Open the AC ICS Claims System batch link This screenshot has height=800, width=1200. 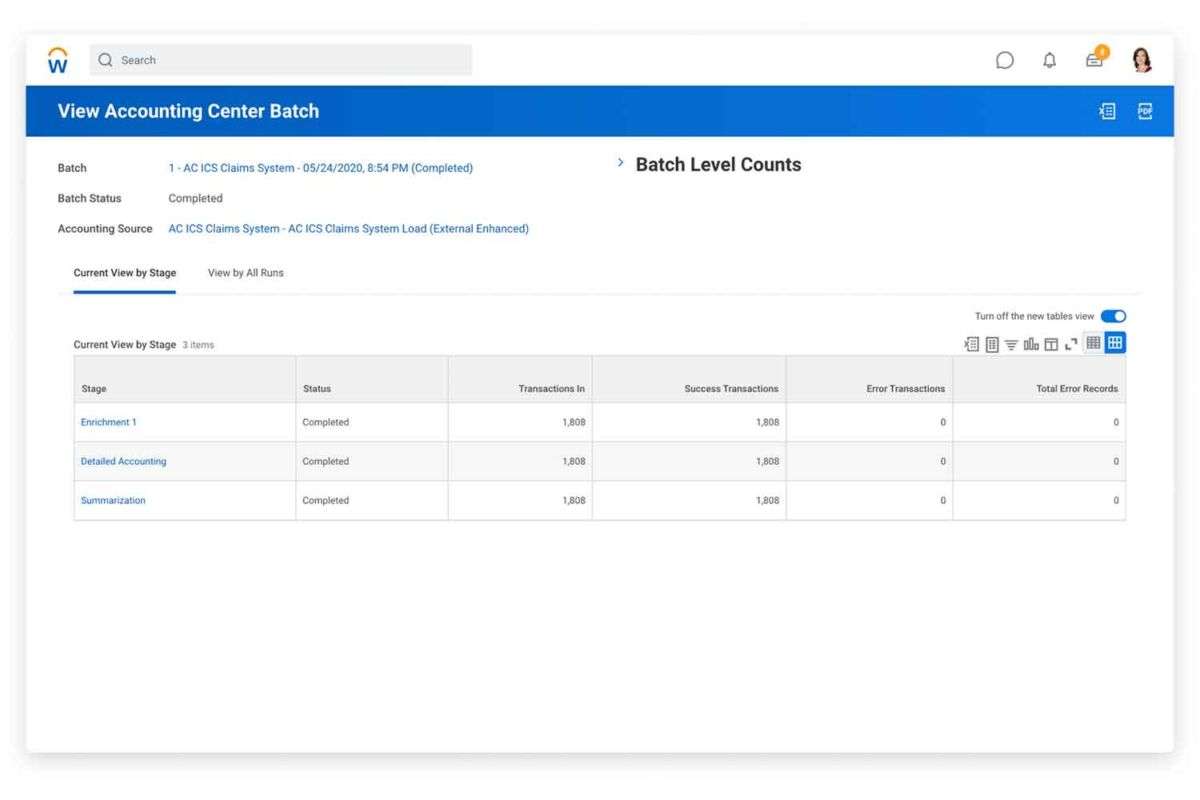320,168
